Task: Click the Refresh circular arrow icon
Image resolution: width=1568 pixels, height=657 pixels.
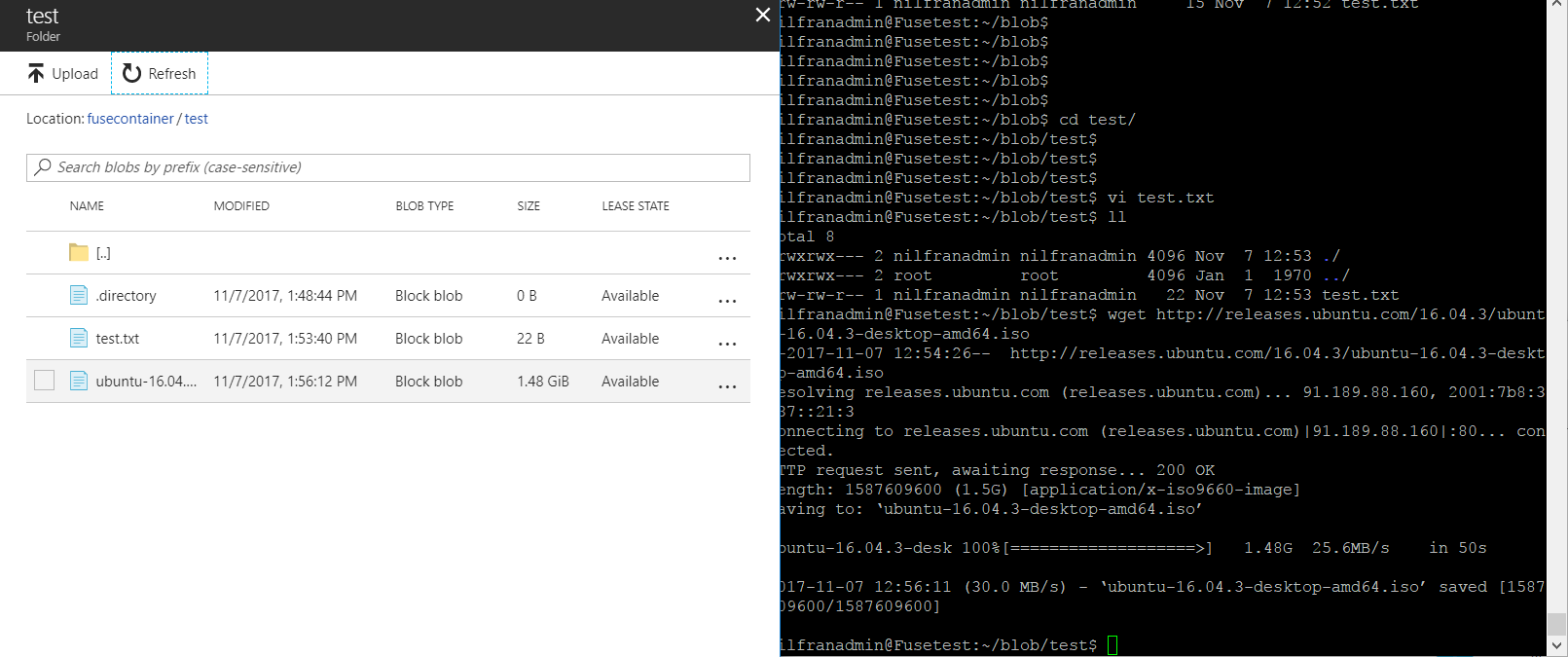Action: [x=132, y=74]
